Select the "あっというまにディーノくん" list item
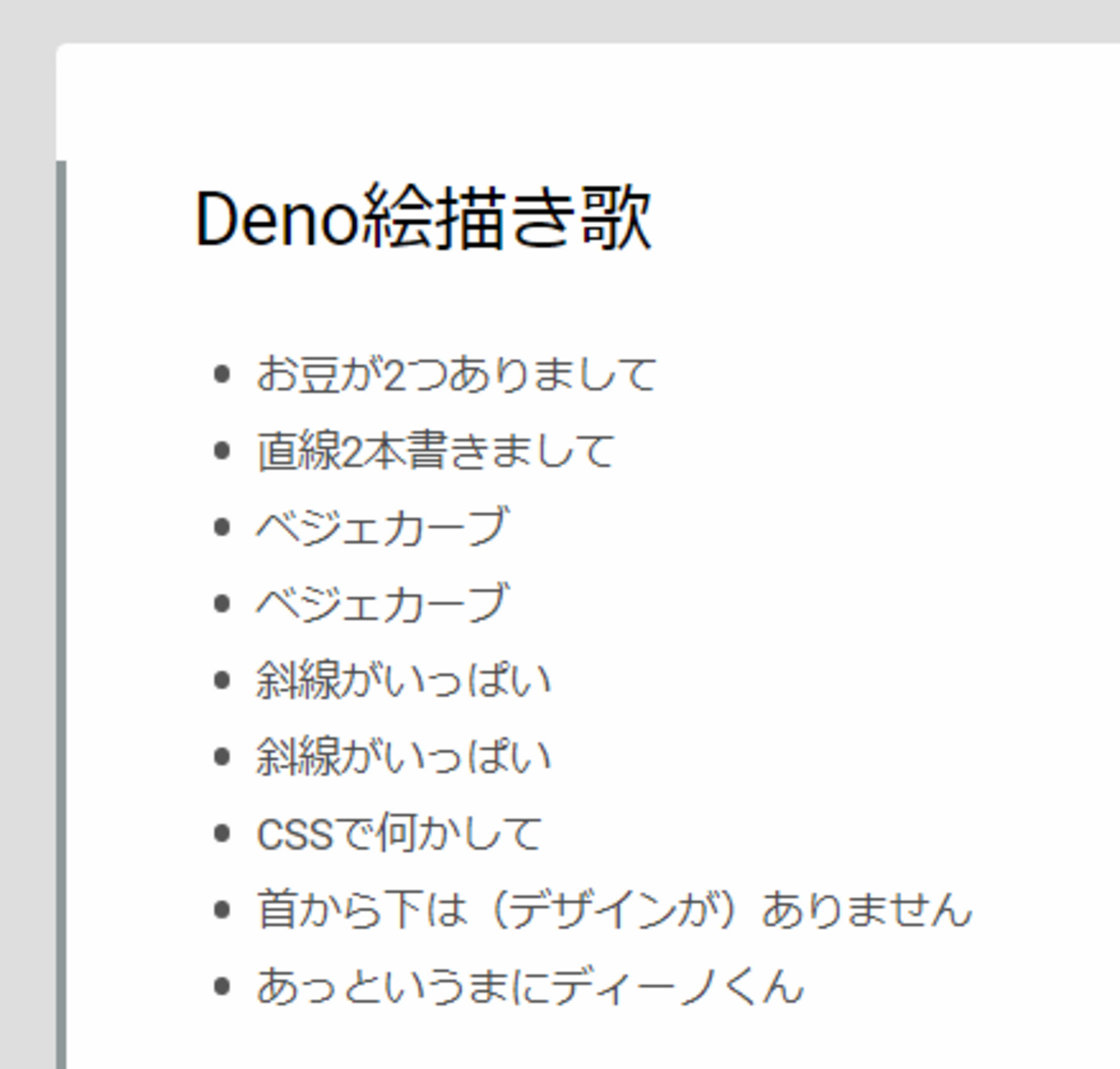Viewport: 1120px width, 1069px height. [x=530, y=986]
